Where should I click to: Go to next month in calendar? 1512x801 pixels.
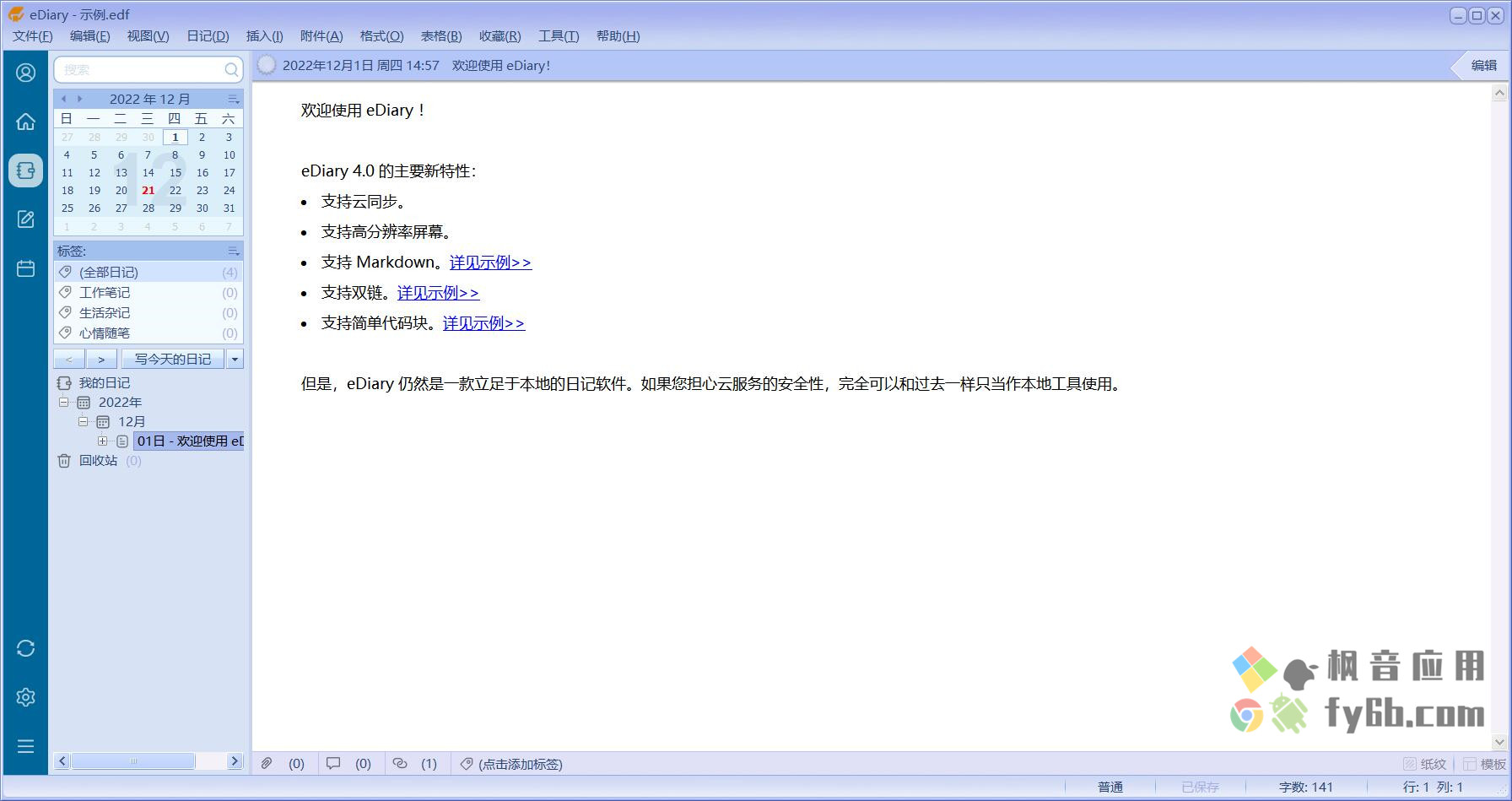(79, 99)
